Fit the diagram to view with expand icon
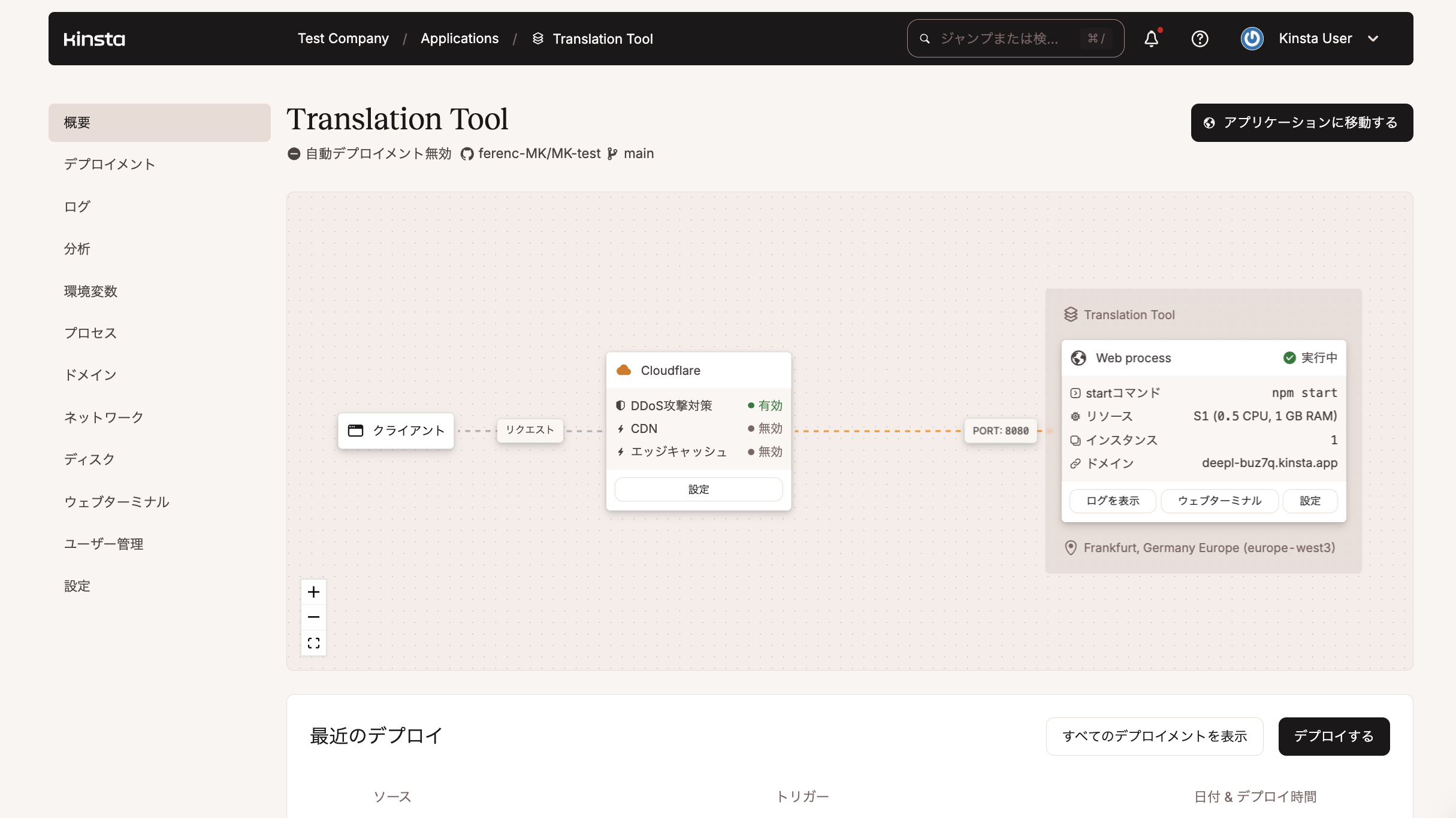Image resolution: width=1456 pixels, height=818 pixels. (x=313, y=642)
